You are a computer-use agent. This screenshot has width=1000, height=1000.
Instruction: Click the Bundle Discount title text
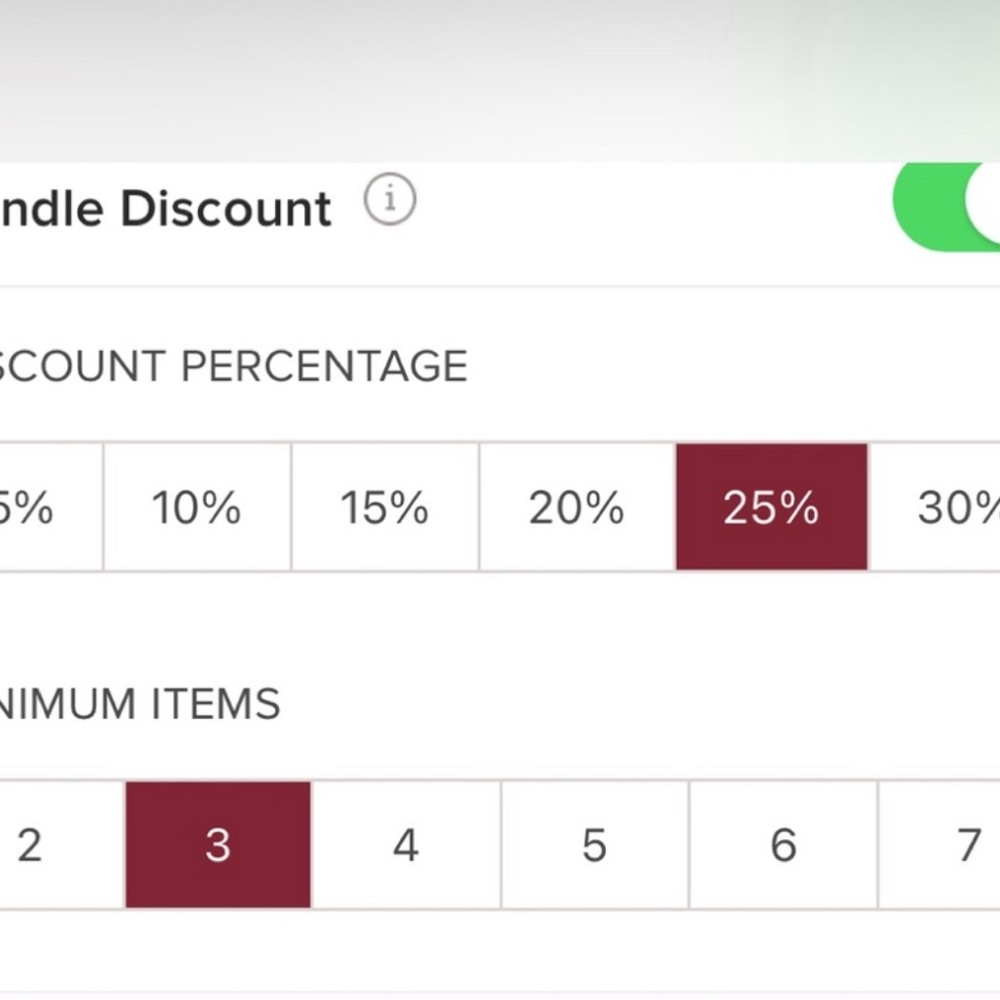coord(165,208)
